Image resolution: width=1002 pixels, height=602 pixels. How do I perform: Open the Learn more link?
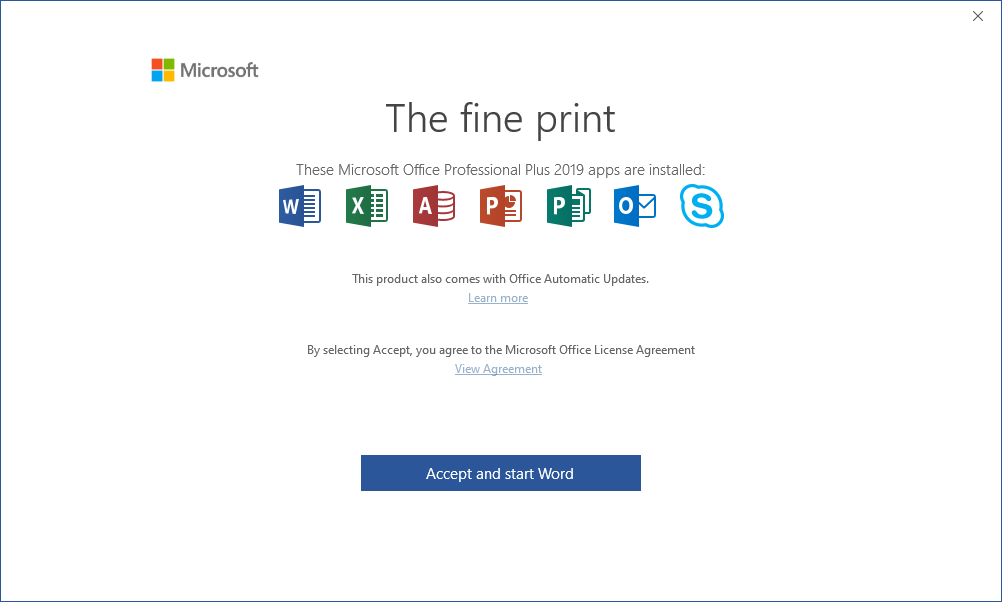click(x=498, y=298)
